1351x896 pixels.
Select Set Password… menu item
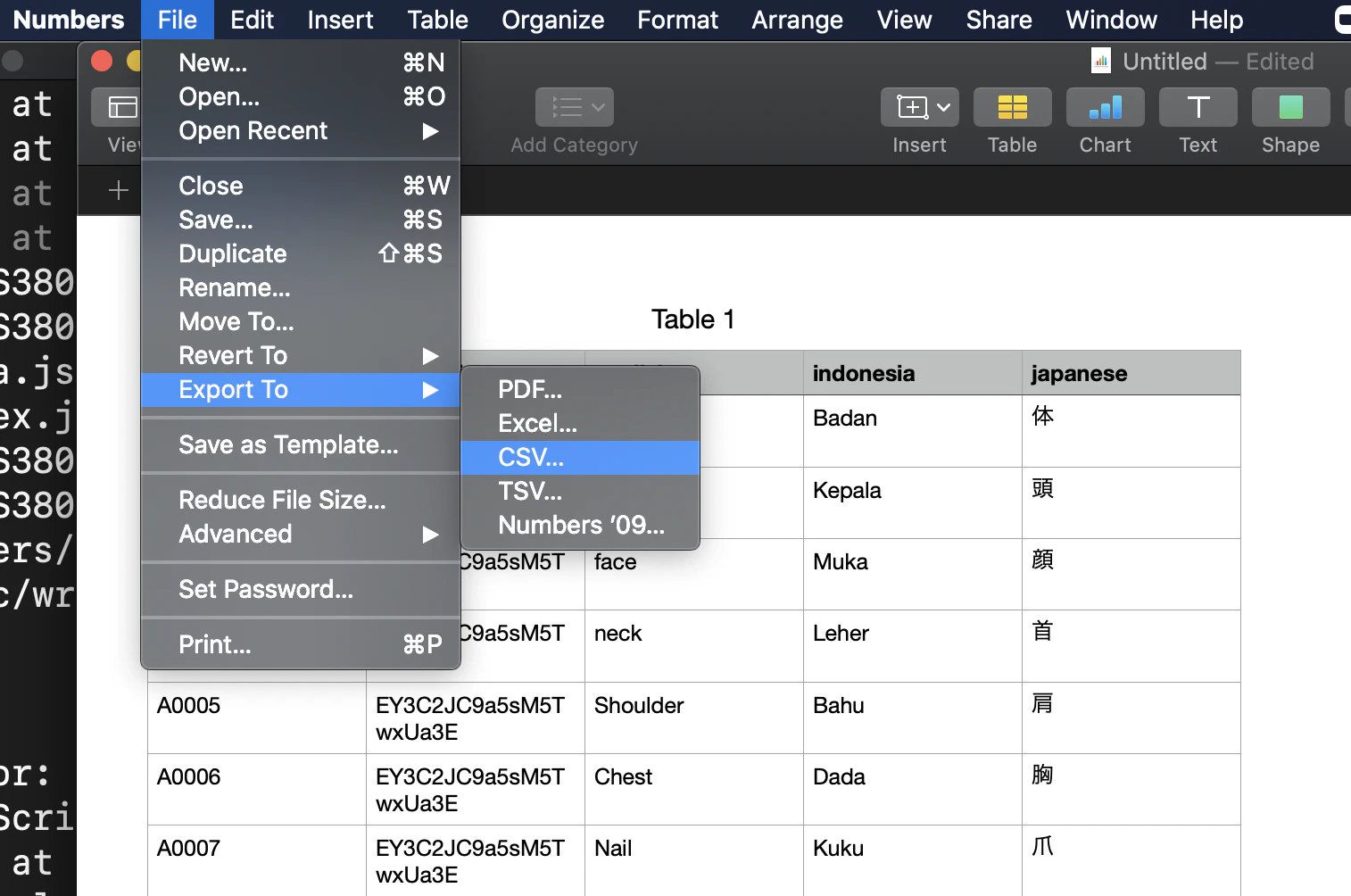301,589
